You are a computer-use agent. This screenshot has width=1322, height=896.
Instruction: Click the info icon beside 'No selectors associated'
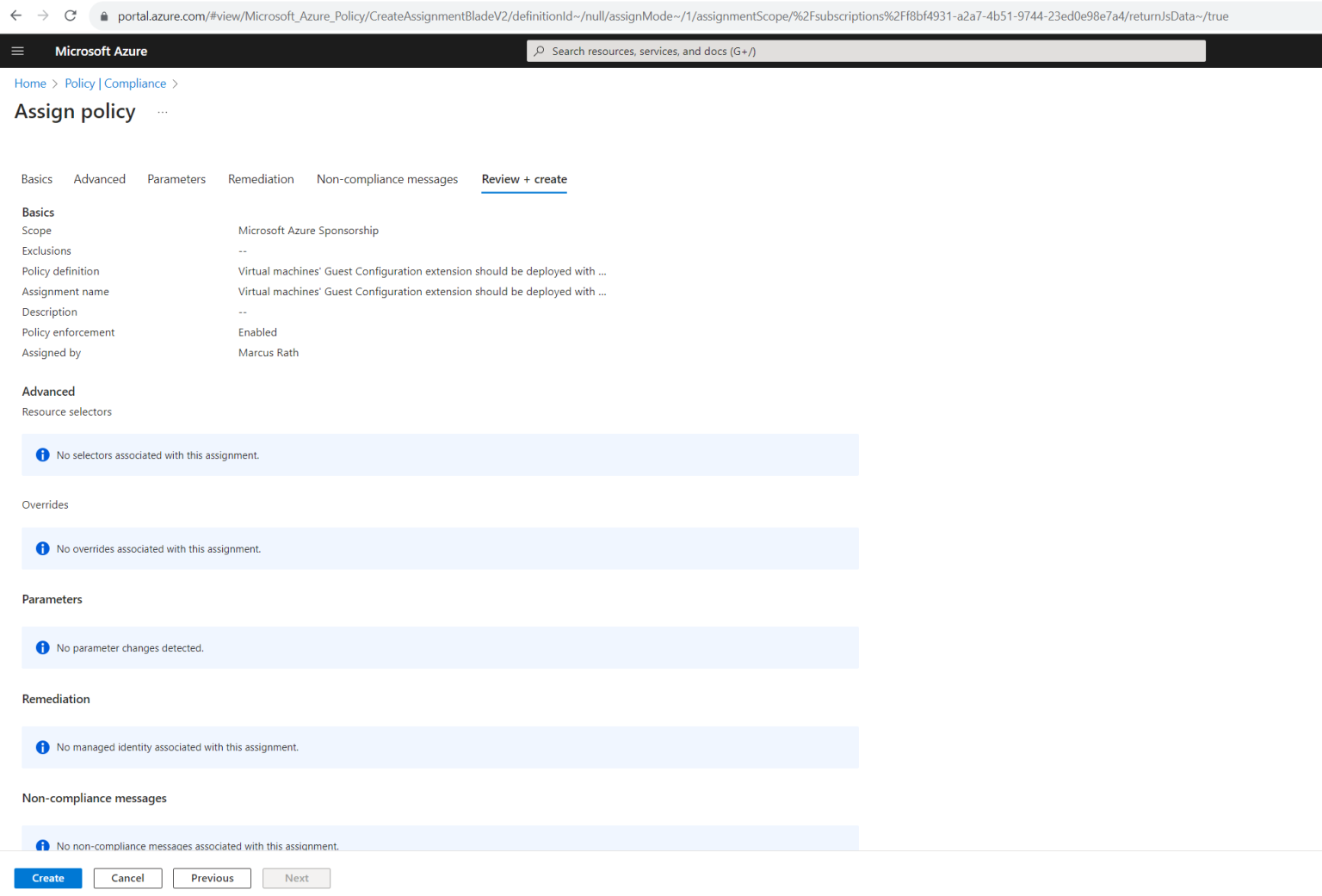(42, 454)
